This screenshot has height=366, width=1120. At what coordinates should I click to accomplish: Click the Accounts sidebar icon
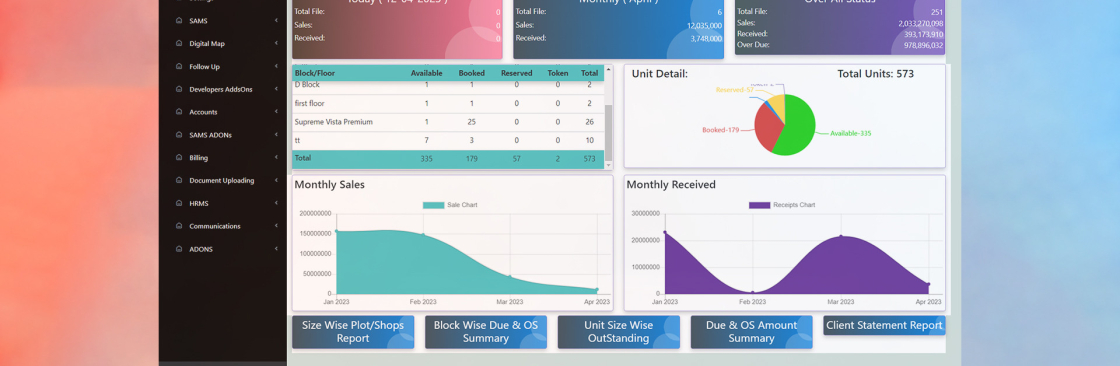[179, 112]
